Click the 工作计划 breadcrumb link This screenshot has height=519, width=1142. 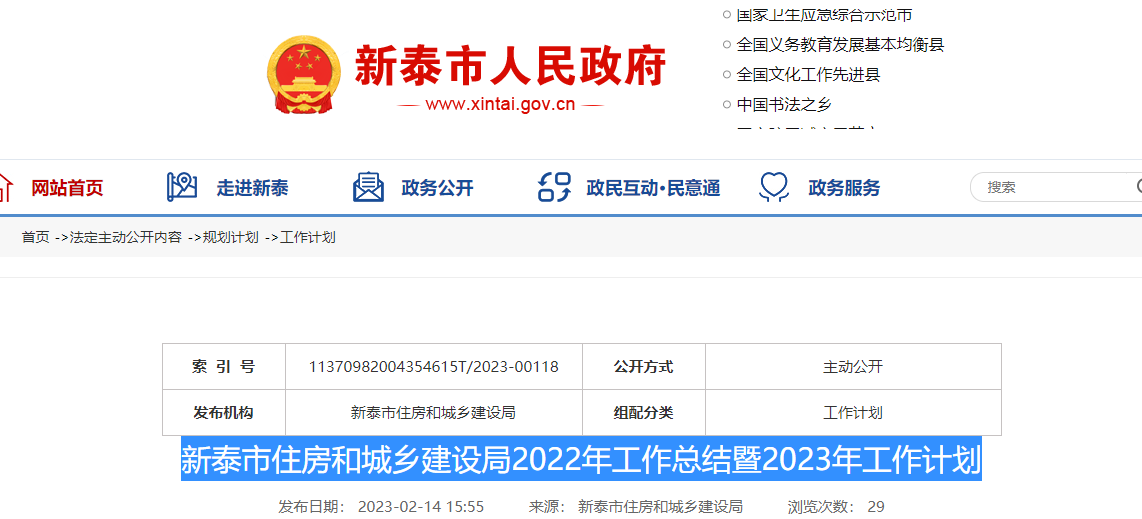click(308, 237)
